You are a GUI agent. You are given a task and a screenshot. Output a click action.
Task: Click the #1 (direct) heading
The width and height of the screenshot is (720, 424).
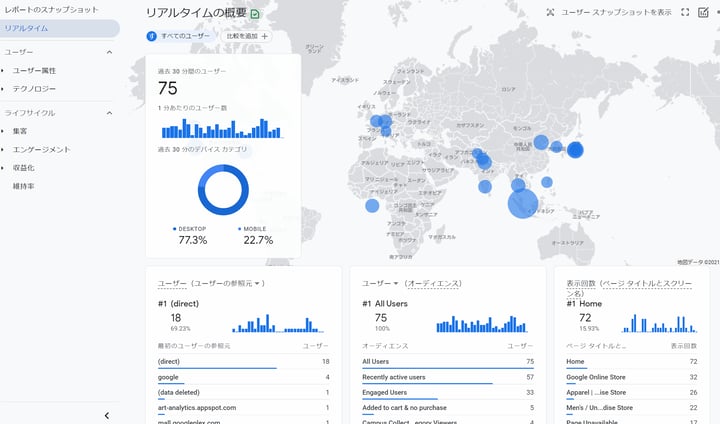pos(178,304)
